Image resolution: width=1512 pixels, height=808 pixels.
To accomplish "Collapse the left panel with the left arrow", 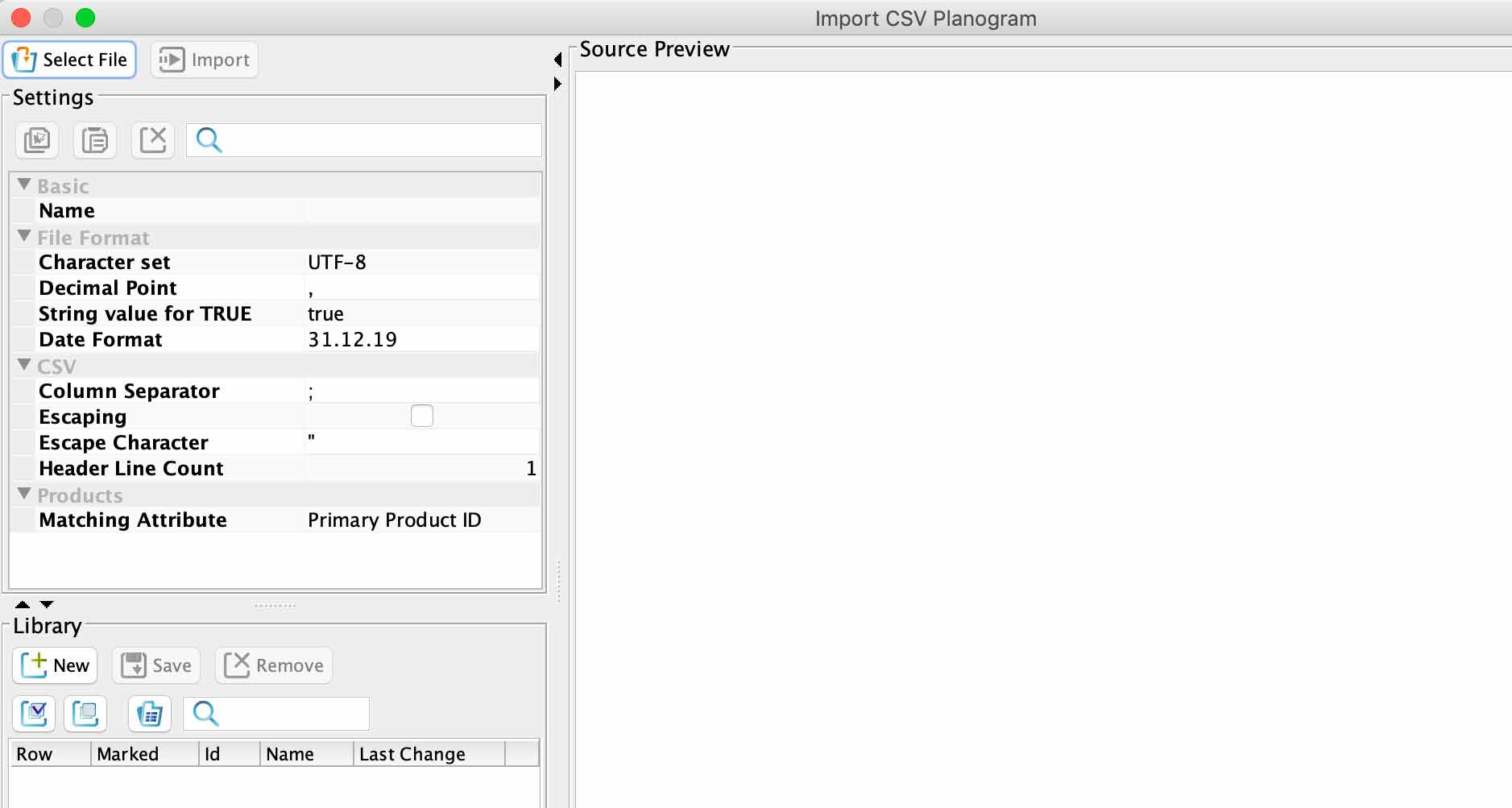I will tap(557, 59).
